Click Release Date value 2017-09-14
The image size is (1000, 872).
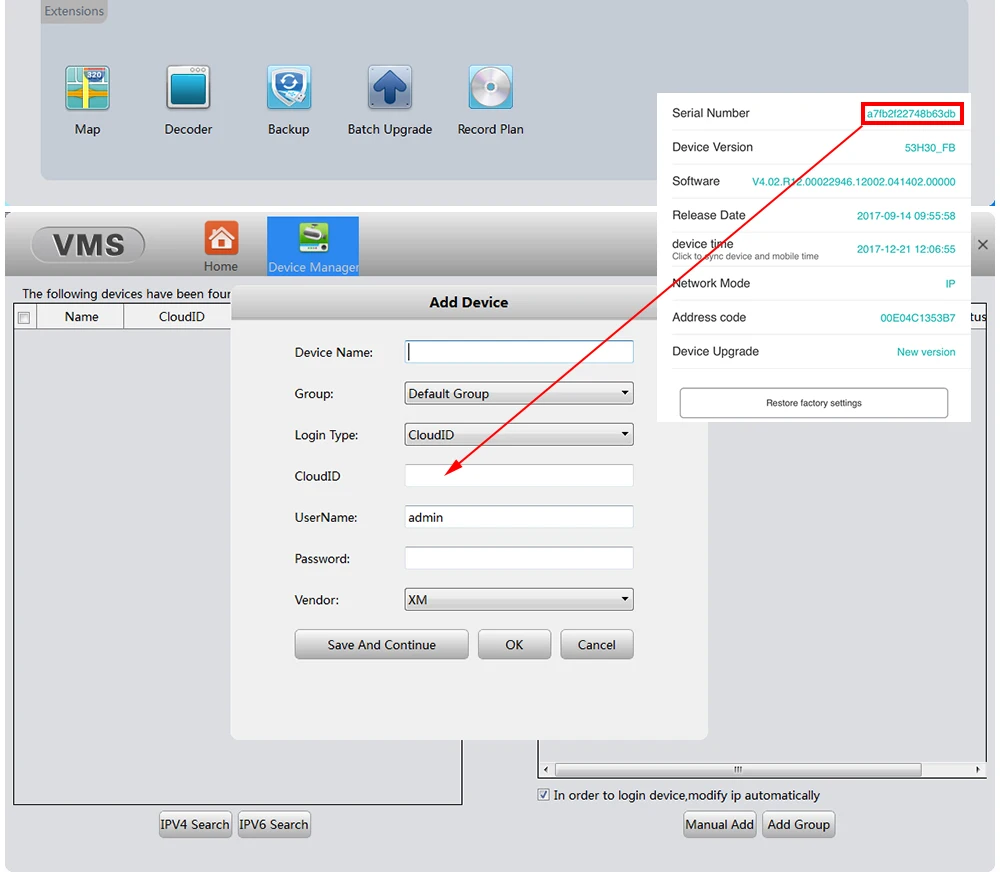[906, 216]
